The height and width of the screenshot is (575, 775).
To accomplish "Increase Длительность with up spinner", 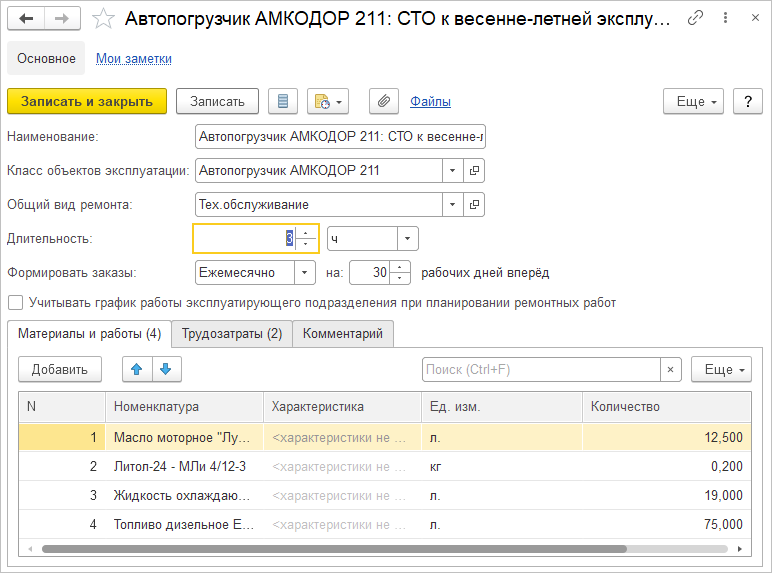I will [x=305, y=233].
